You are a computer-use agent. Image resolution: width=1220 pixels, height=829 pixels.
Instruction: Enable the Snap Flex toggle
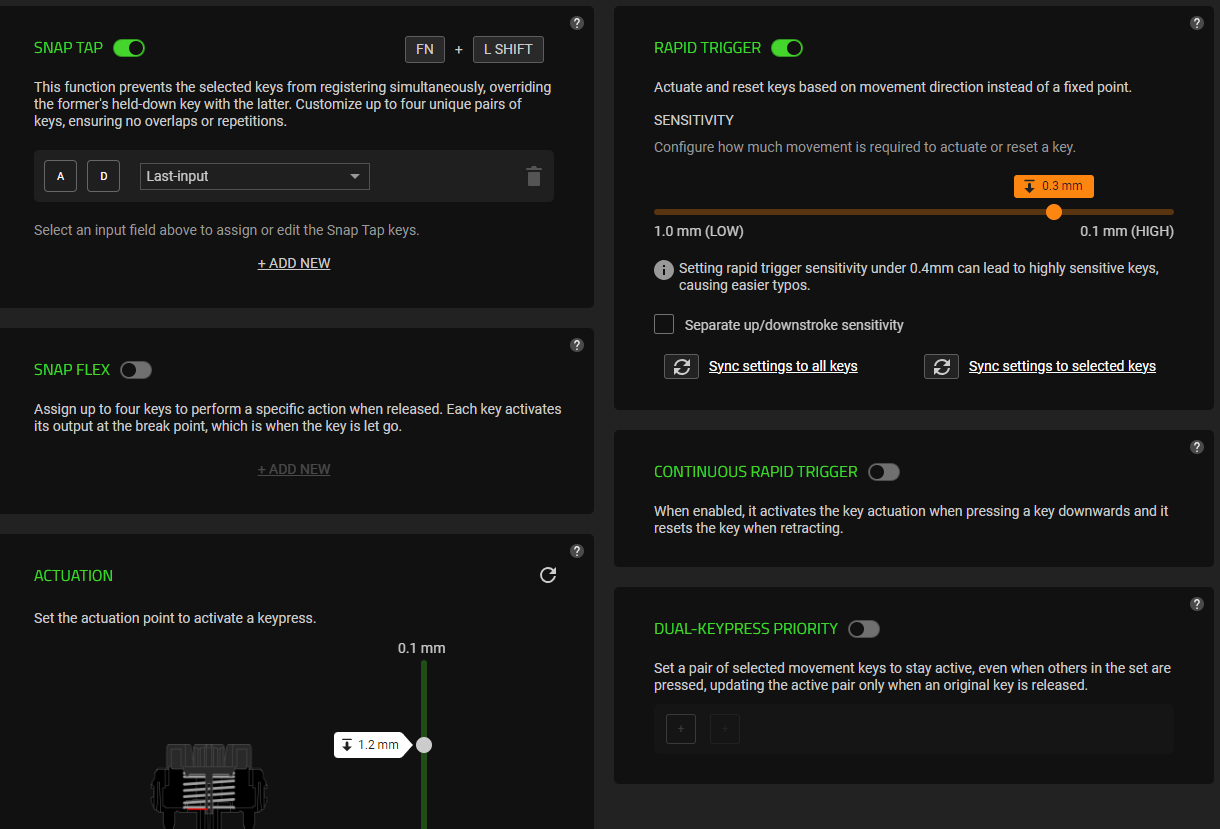click(136, 370)
